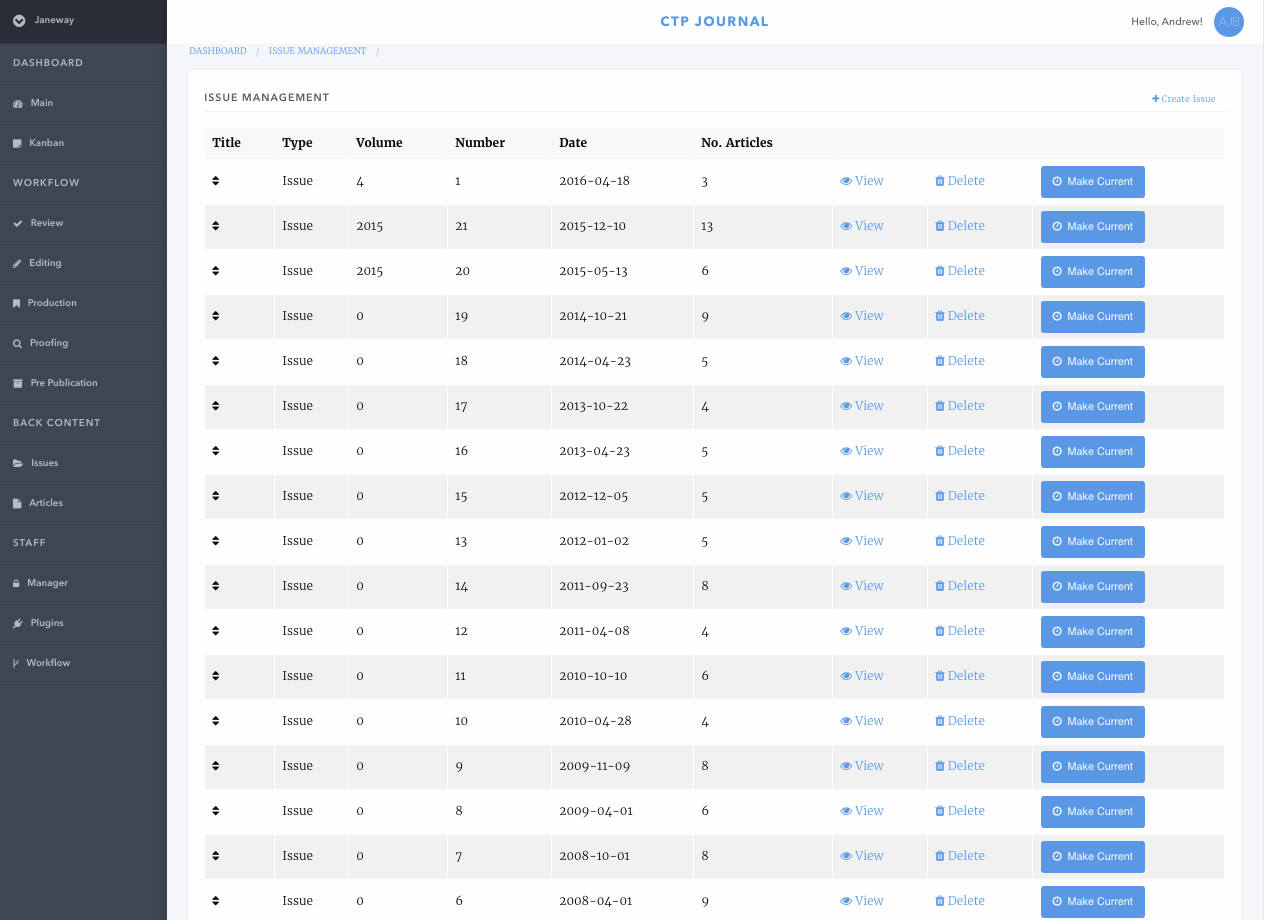View issue number 19
1264x920 pixels.
click(862, 316)
